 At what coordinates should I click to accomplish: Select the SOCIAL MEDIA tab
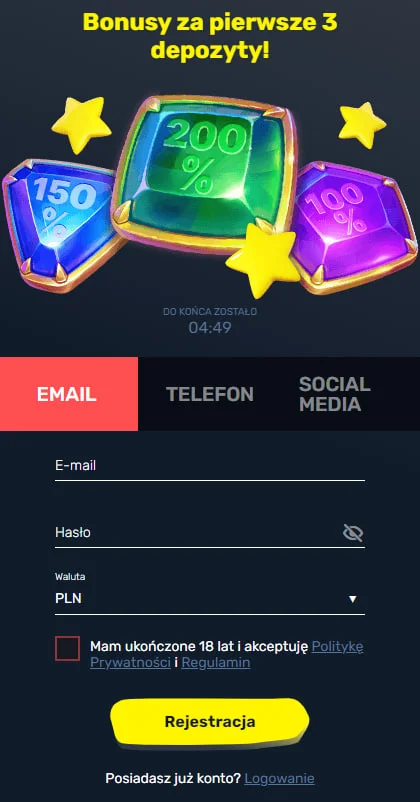pyautogui.click(x=335, y=394)
